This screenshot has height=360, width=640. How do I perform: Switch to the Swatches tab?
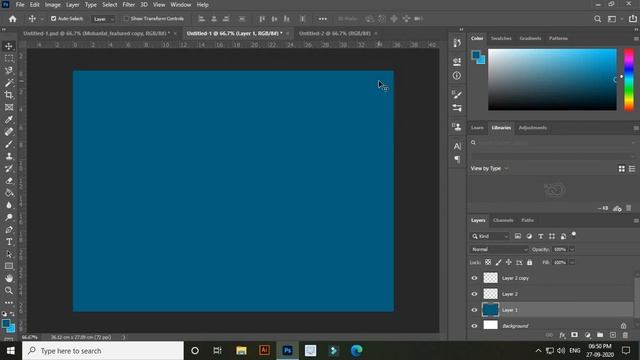[501, 38]
